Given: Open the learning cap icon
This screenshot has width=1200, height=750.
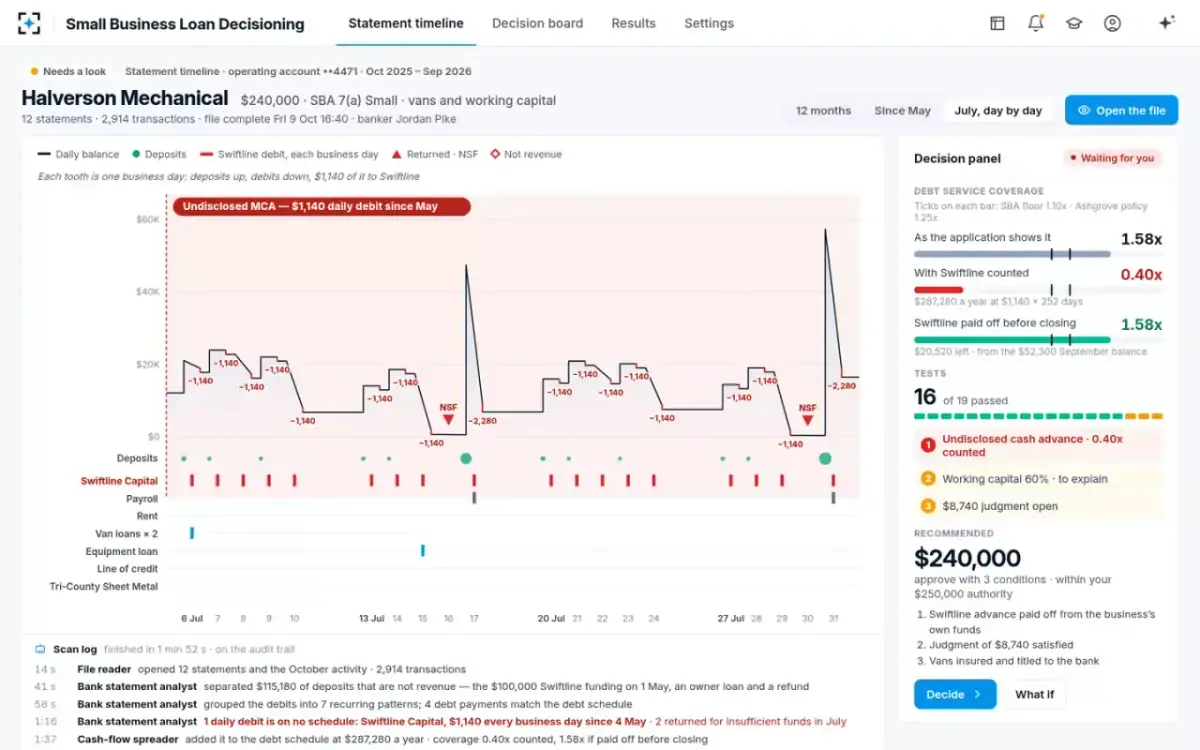Looking at the screenshot, I should point(1074,23).
